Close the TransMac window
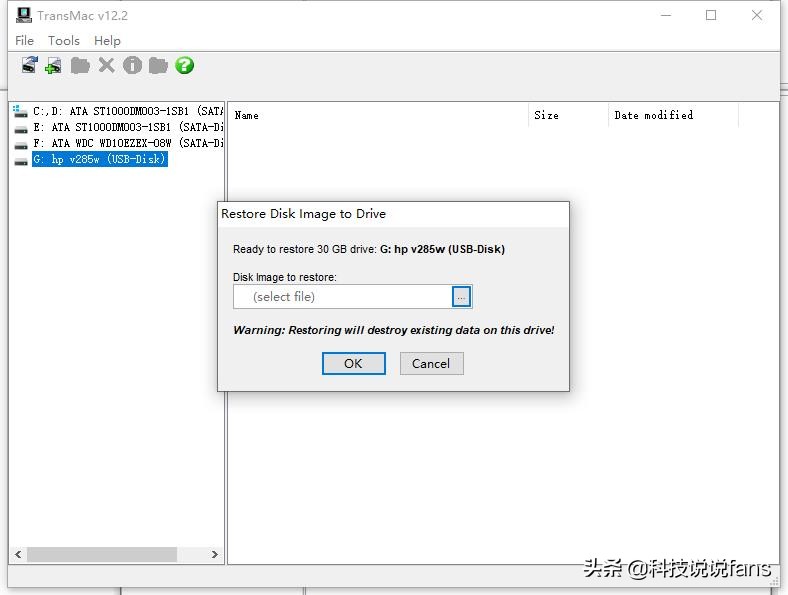 pyautogui.click(x=757, y=15)
